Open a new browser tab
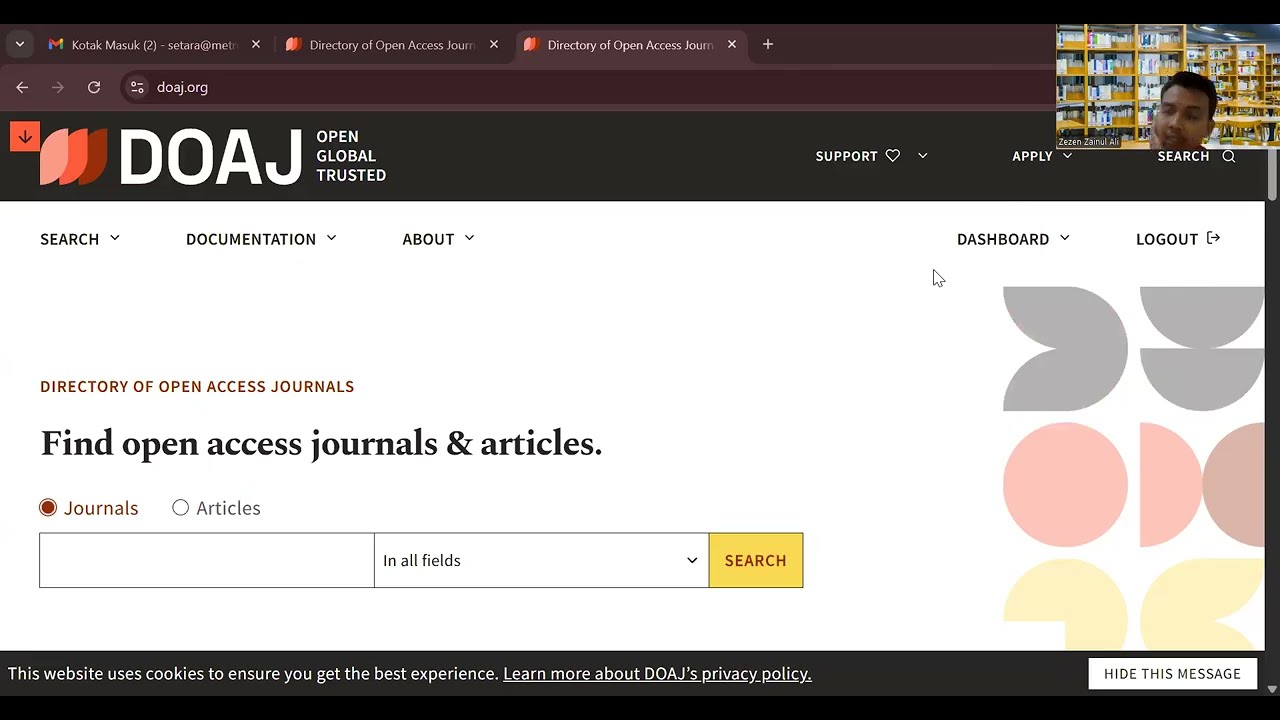The width and height of the screenshot is (1280, 720). coord(768,44)
